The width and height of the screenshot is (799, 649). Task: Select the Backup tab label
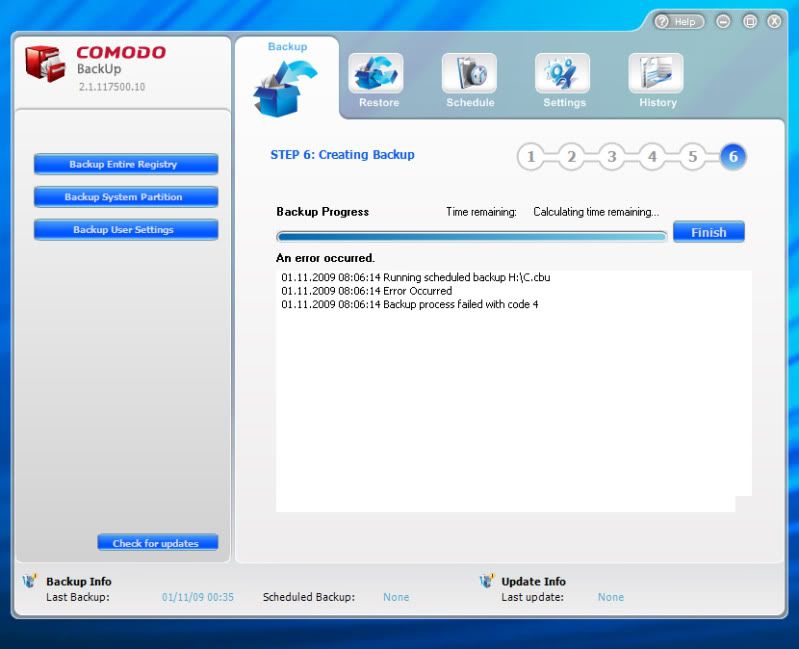287,46
